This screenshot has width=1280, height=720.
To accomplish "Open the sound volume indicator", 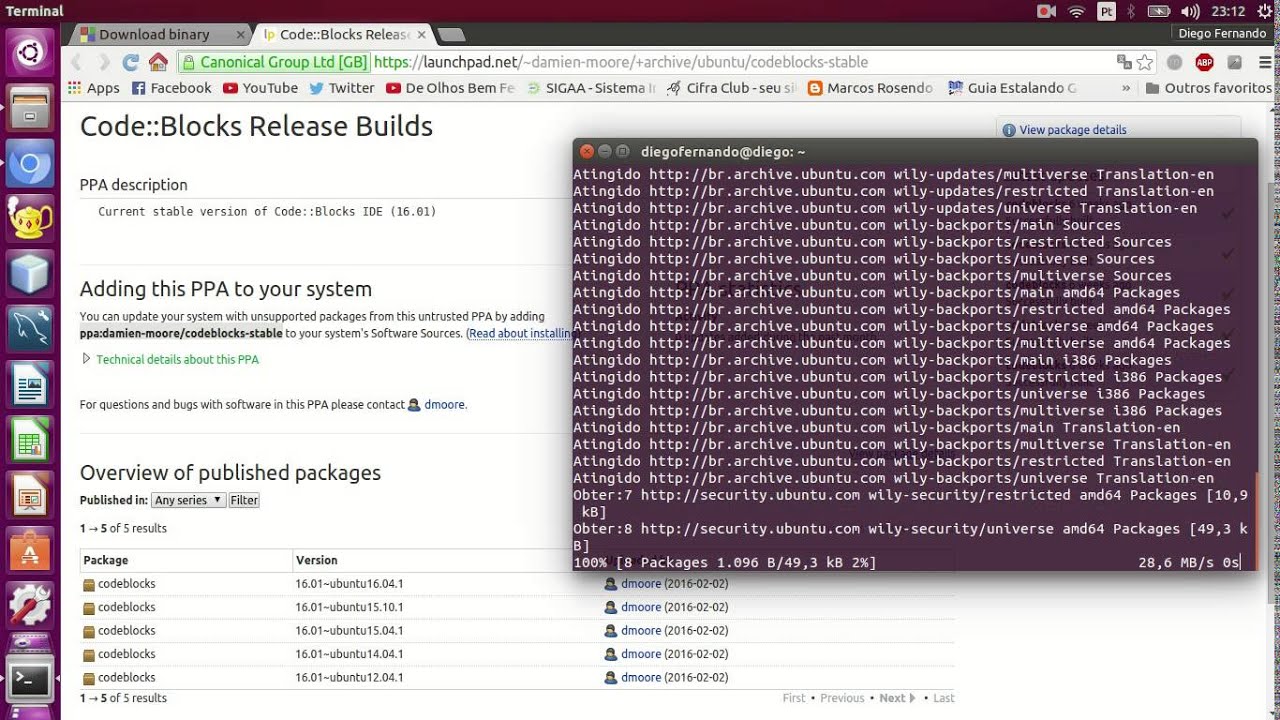I will (1190, 11).
